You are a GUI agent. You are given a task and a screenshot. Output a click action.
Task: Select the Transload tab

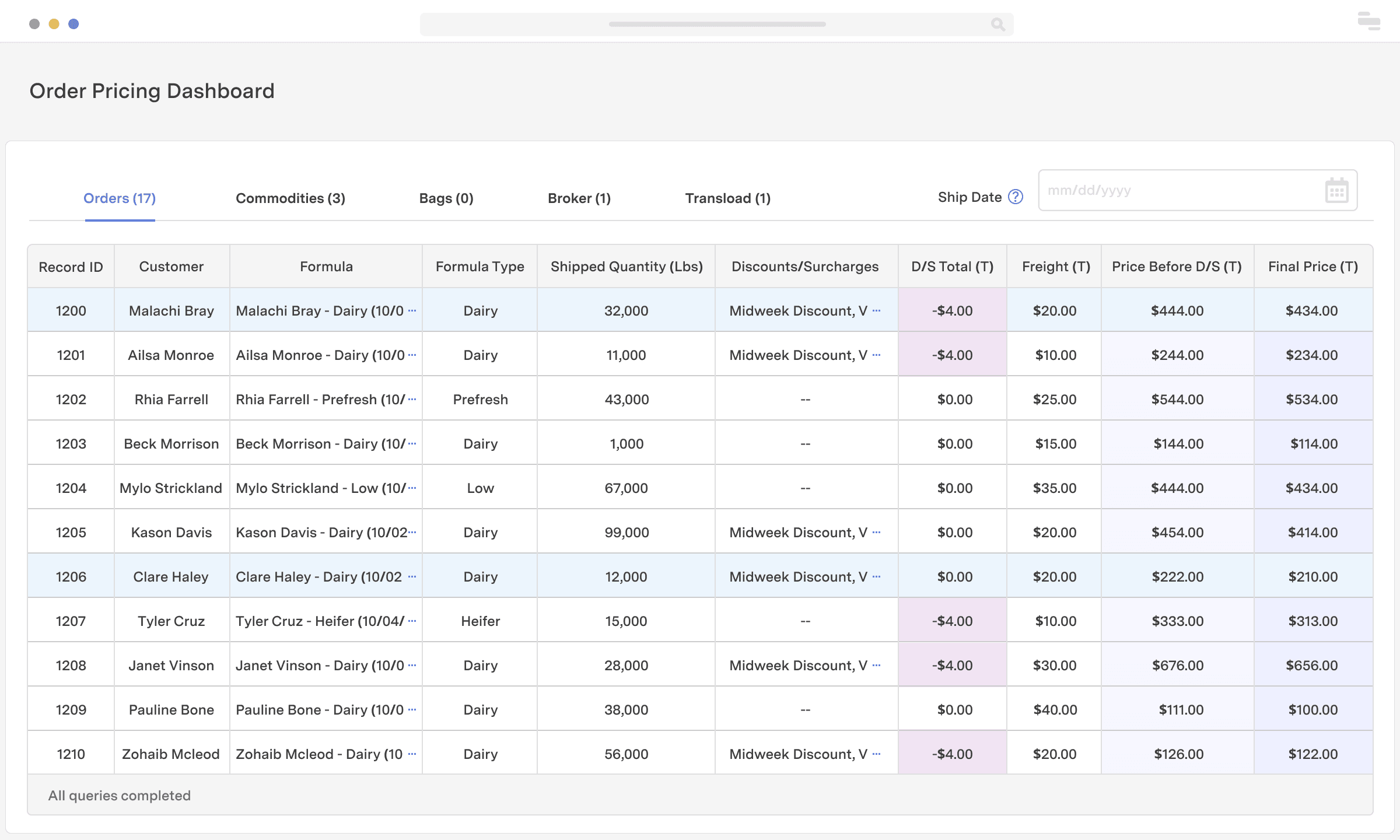coord(728,198)
